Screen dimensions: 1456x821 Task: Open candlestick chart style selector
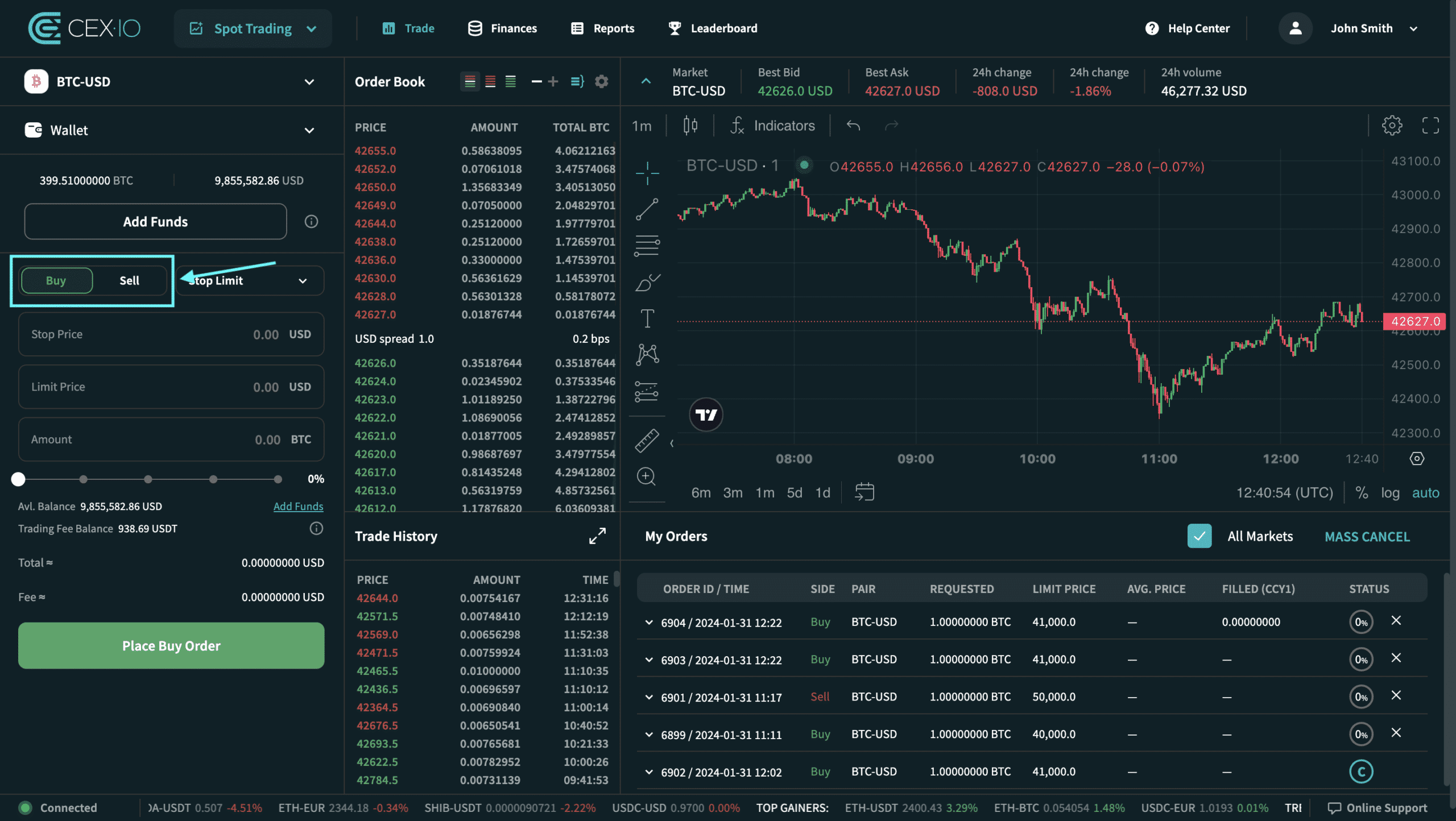coord(690,126)
